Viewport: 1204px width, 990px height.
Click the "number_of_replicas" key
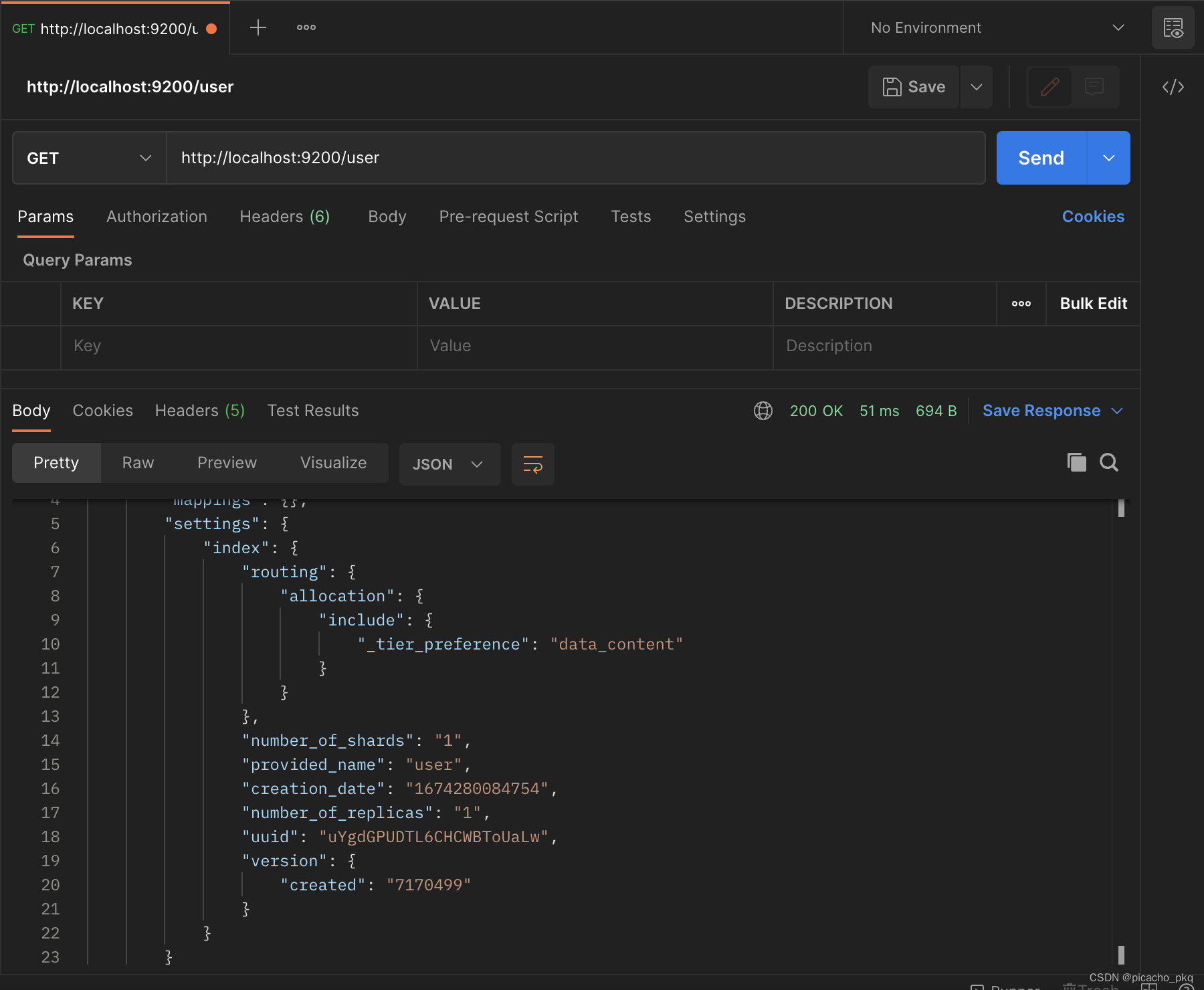[337, 813]
